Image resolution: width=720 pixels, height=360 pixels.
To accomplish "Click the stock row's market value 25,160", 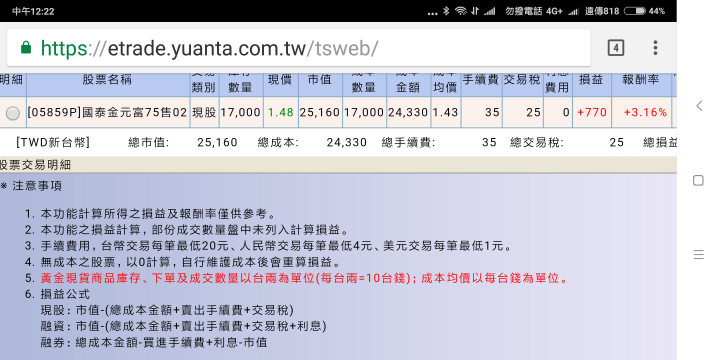I will click(x=320, y=112).
